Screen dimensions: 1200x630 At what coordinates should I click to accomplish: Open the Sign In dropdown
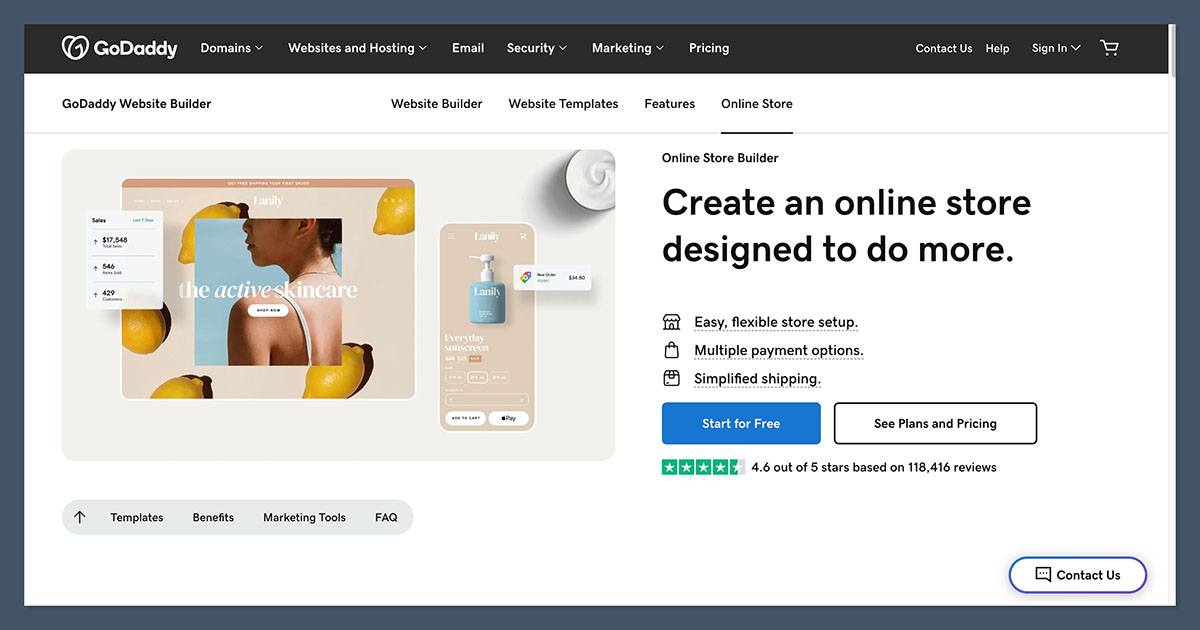click(x=1055, y=48)
